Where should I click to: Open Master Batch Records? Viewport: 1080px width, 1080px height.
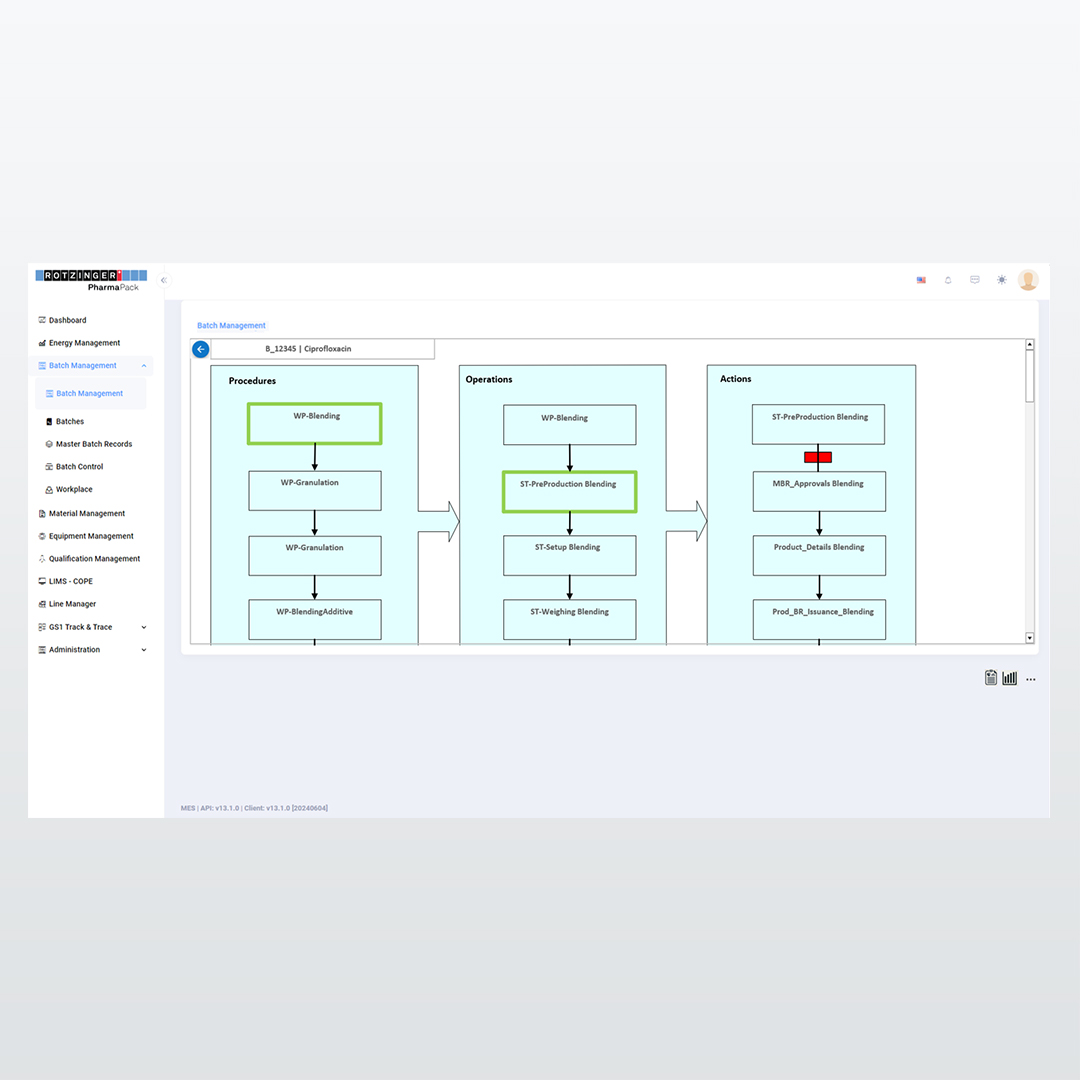(x=94, y=444)
